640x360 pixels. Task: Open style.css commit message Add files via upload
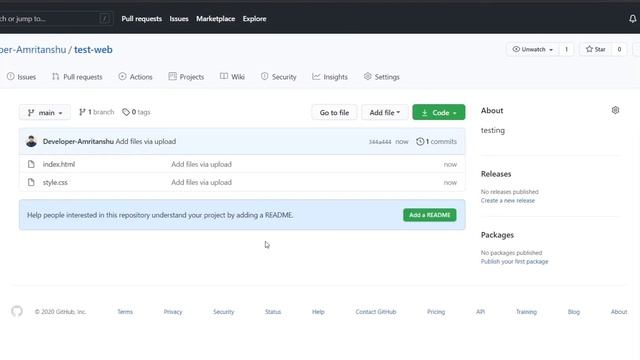[201, 182]
